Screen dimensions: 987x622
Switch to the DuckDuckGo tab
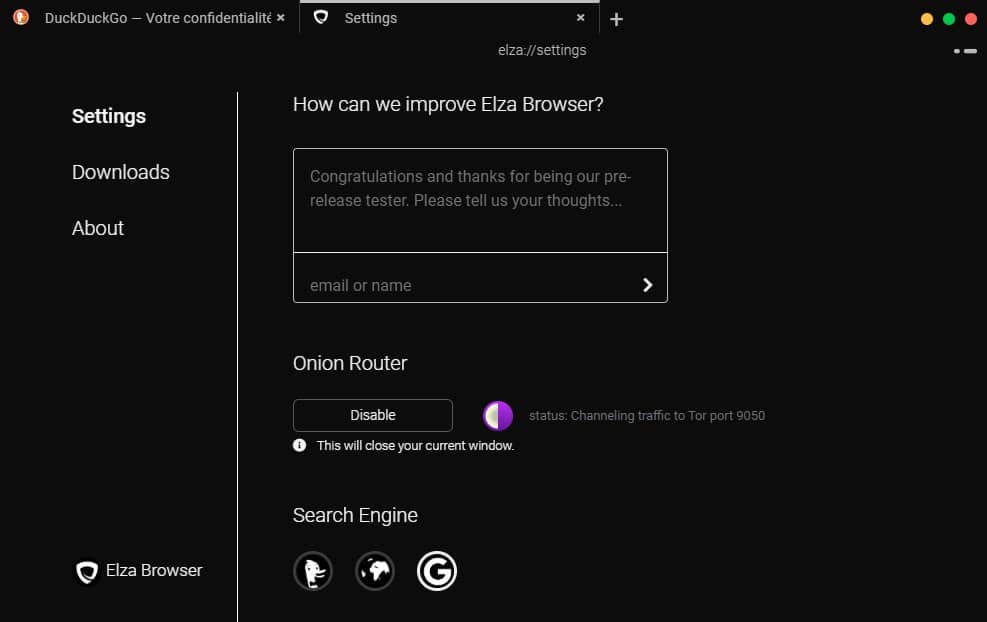[150, 18]
